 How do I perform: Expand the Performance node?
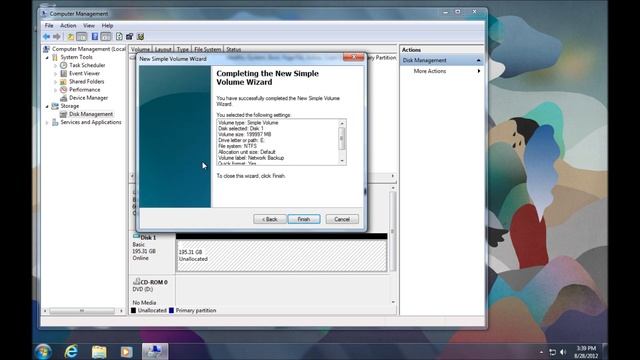[56, 90]
